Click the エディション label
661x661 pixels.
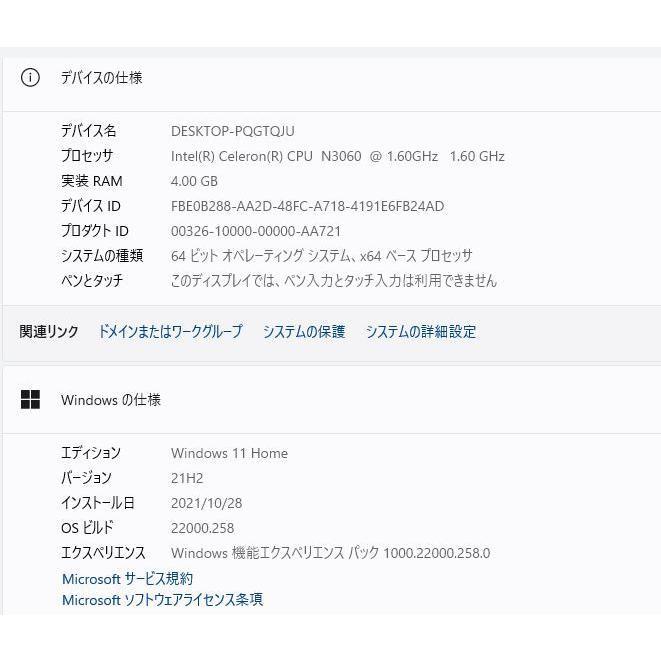click(x=91, y=453)
